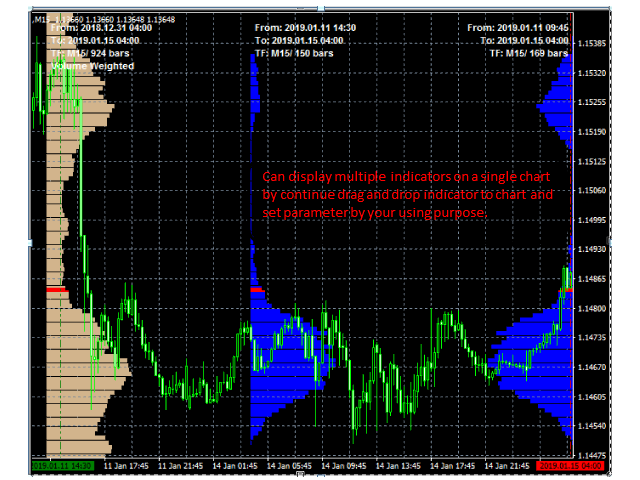Click the TF: M15/ 150 bars label
Screen dimensions: 640x480
point(294,53)
